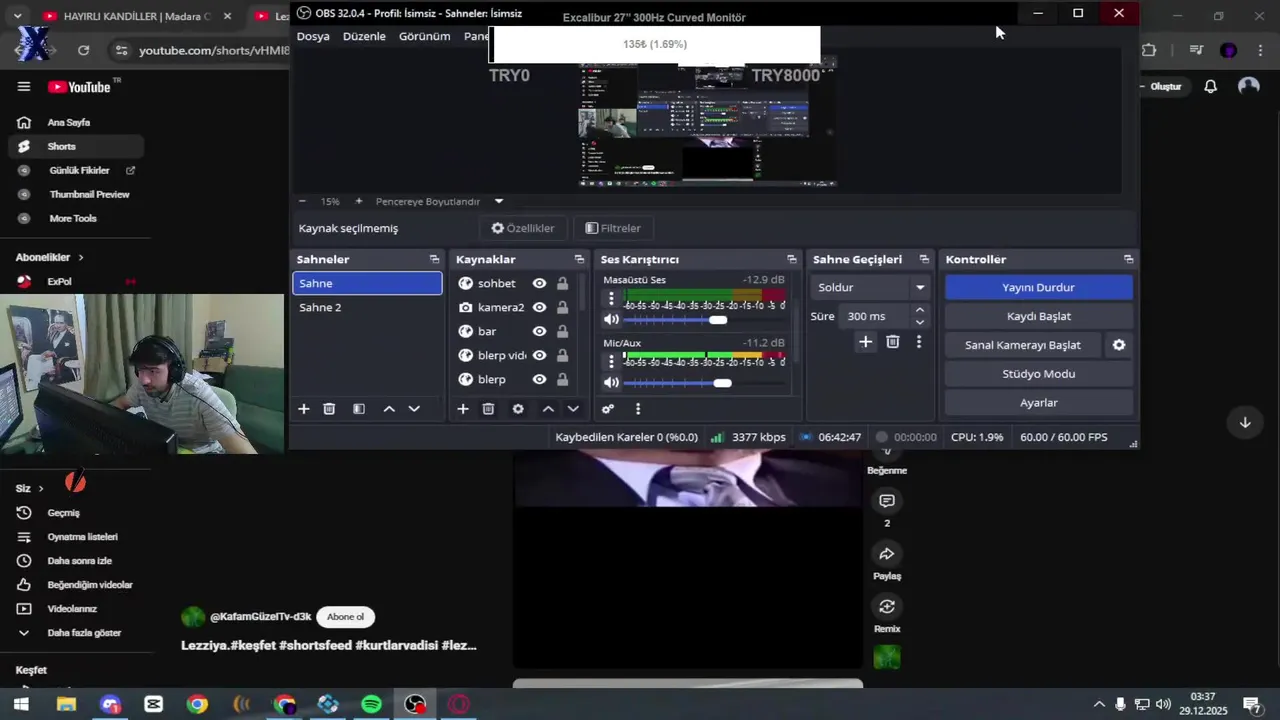1280x720 pixels.
Task: Move source up in Kaynaklar panel
Action: click(x=548, y=409)
